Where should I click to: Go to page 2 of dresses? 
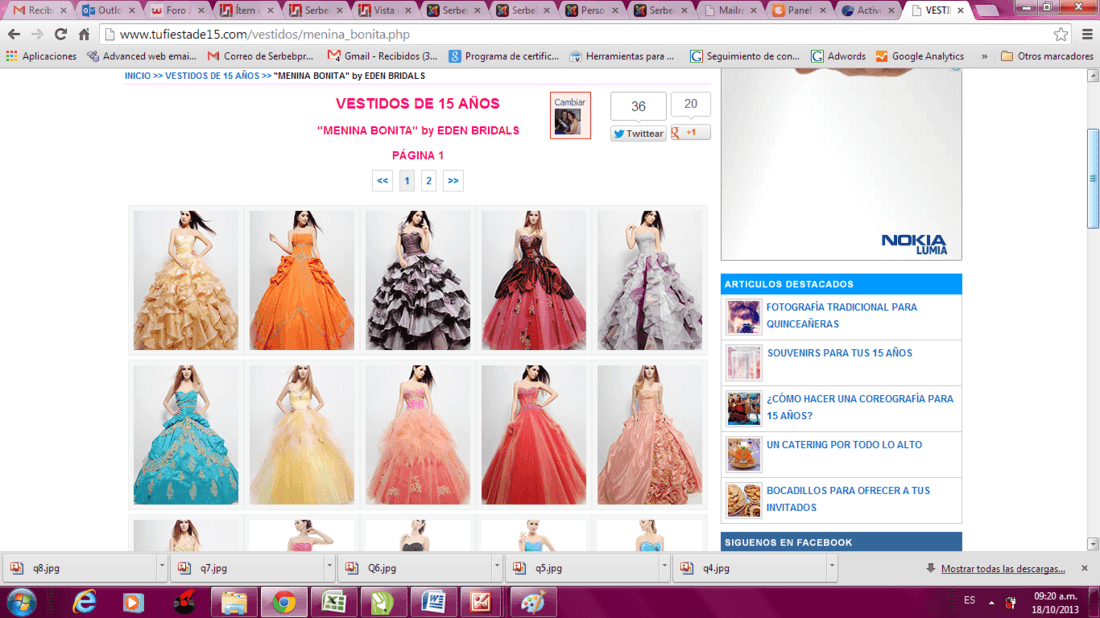click(x=429, y=180)
